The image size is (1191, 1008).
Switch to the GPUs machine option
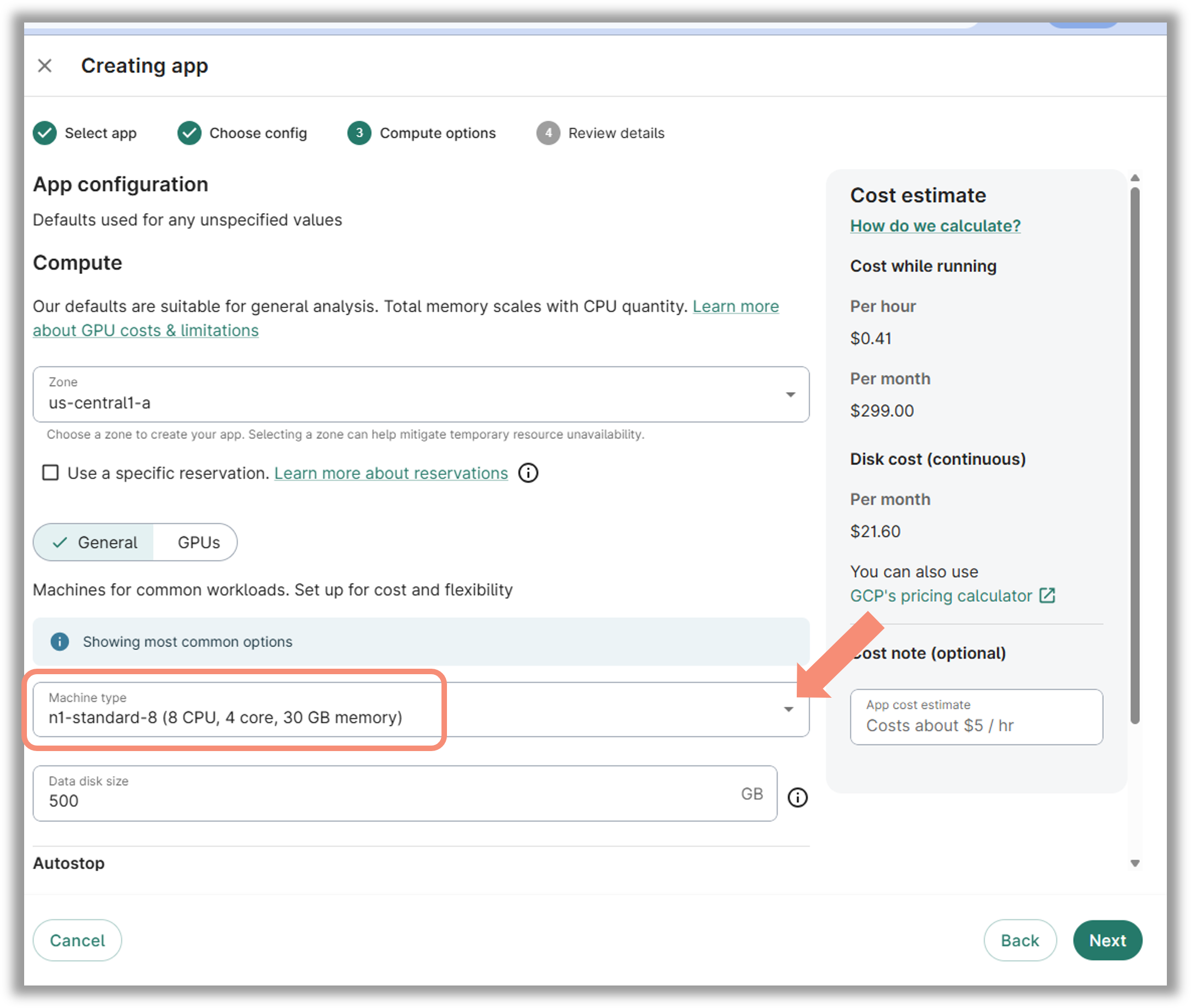(198, 542)
